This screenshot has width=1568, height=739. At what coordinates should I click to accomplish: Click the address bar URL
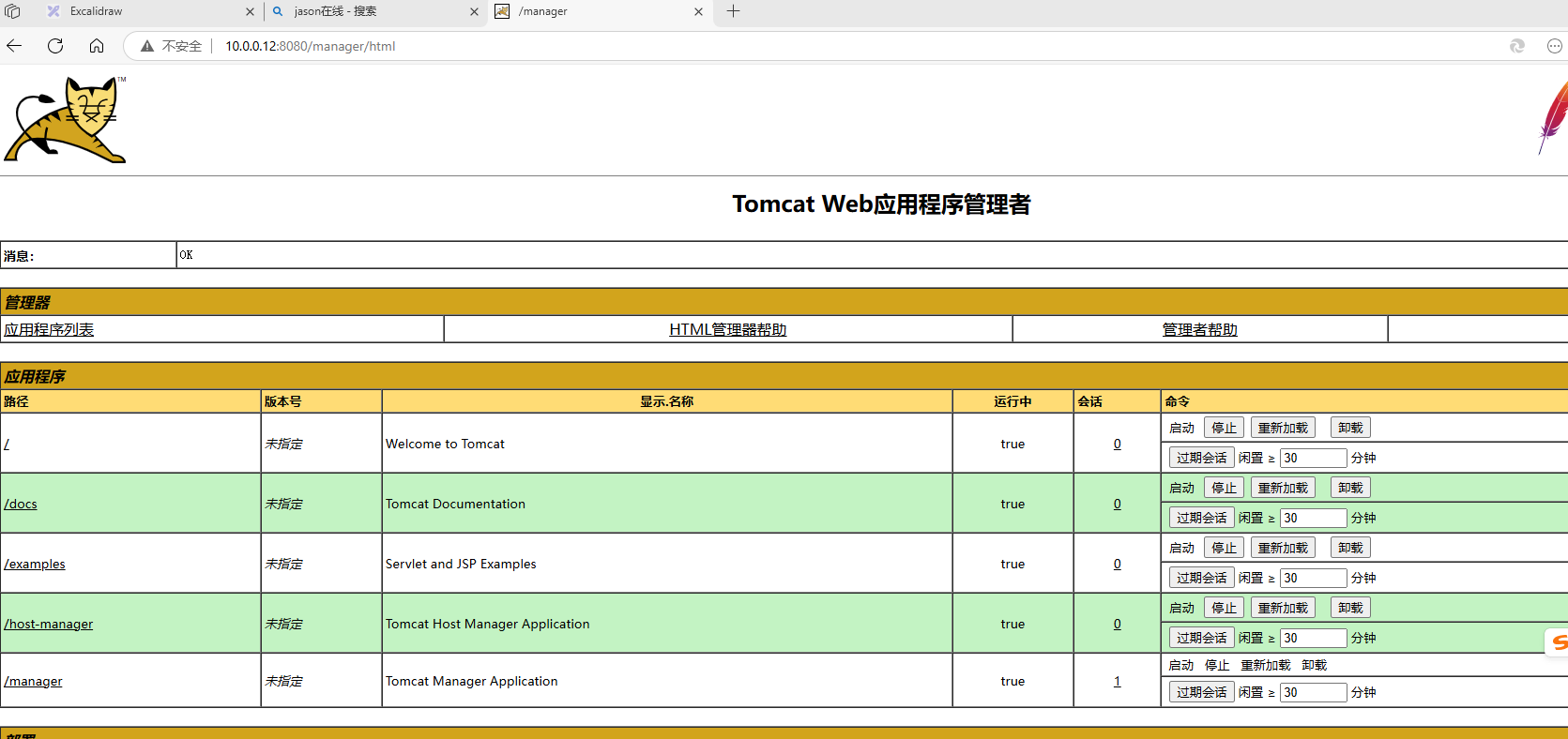310,46
